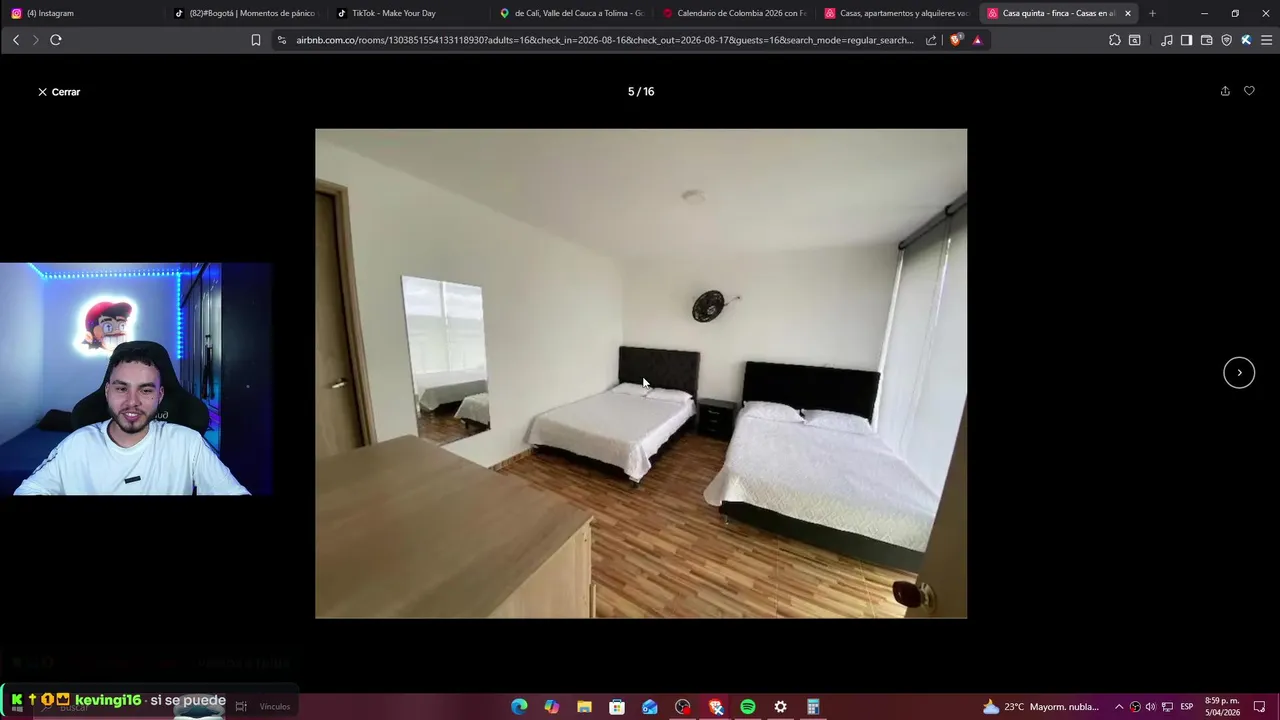Open Outlook mail from taskbar
This screenshot has height=720, width=1280.
pos(650,707)
